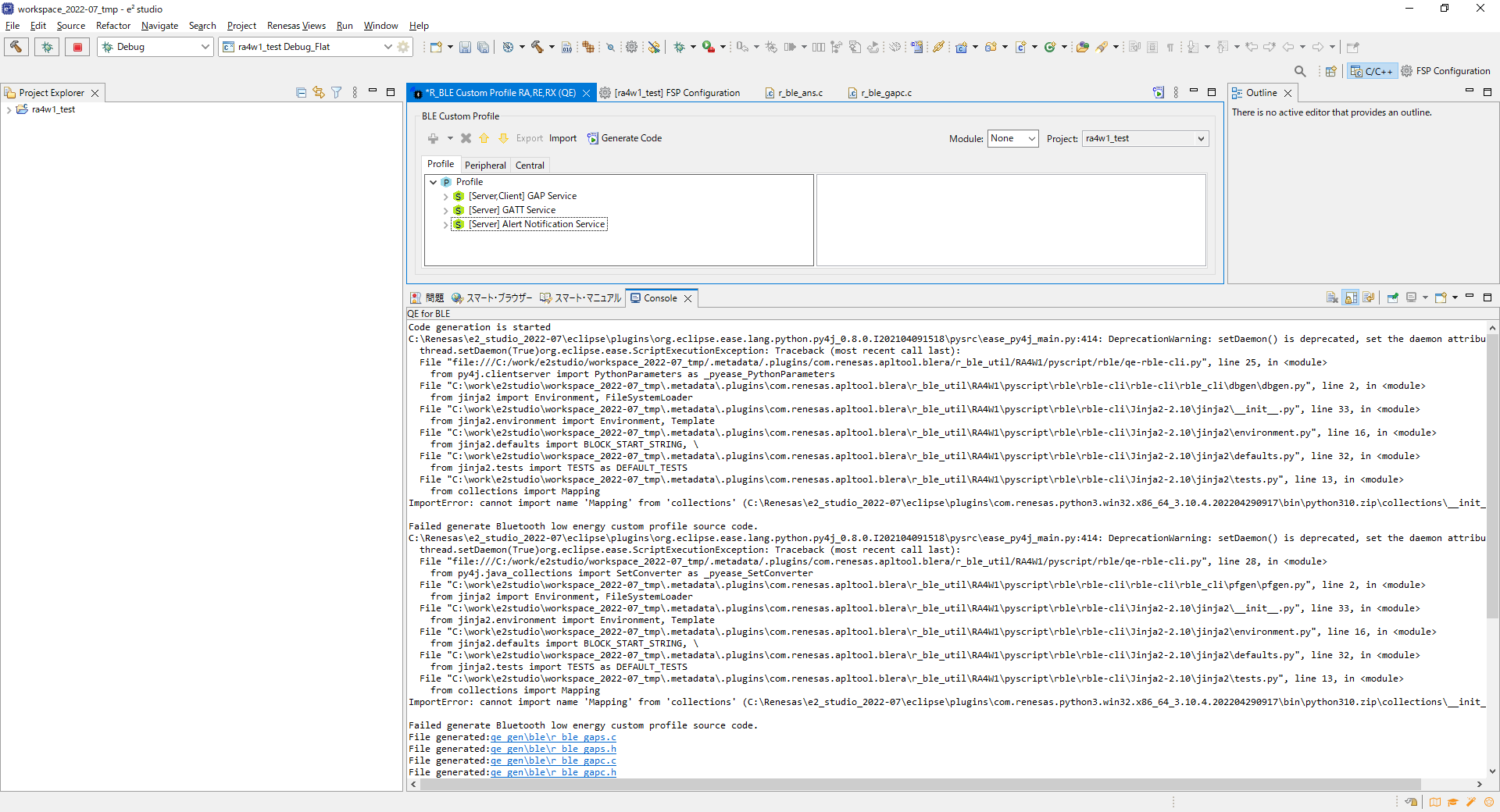
Task: Click the console horizontal scrollbar
Action: [920, 784]
